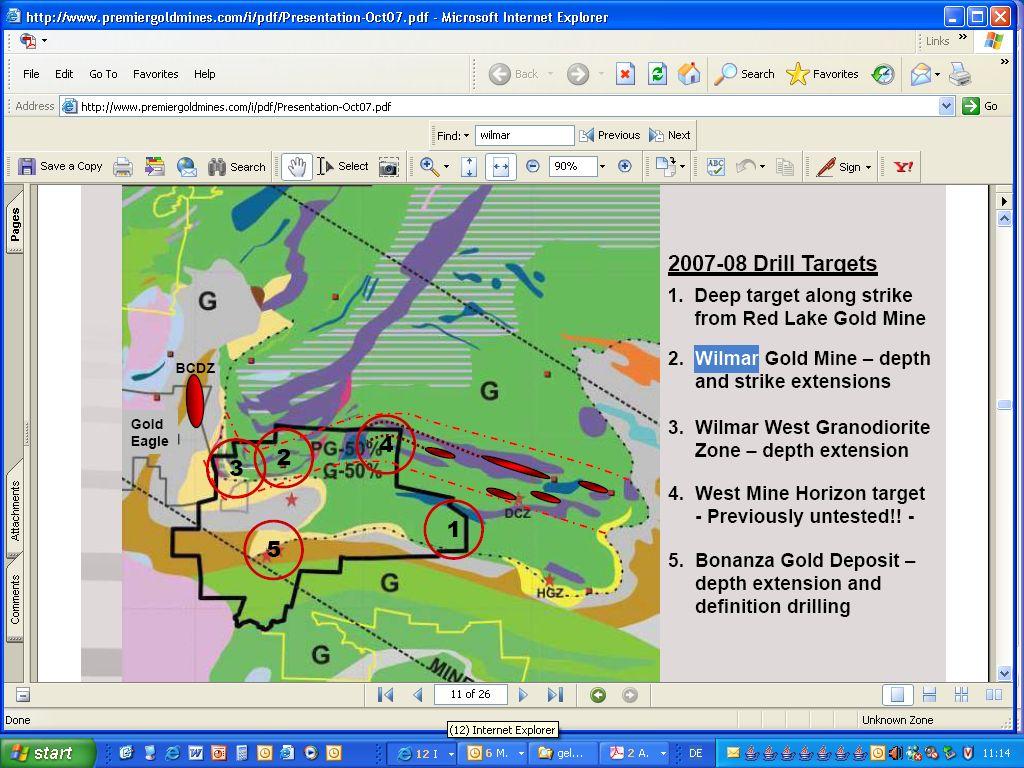Click Next to find the next match
The width and height of the screenshot is (1024, 768).
click(x=670, y=135)
